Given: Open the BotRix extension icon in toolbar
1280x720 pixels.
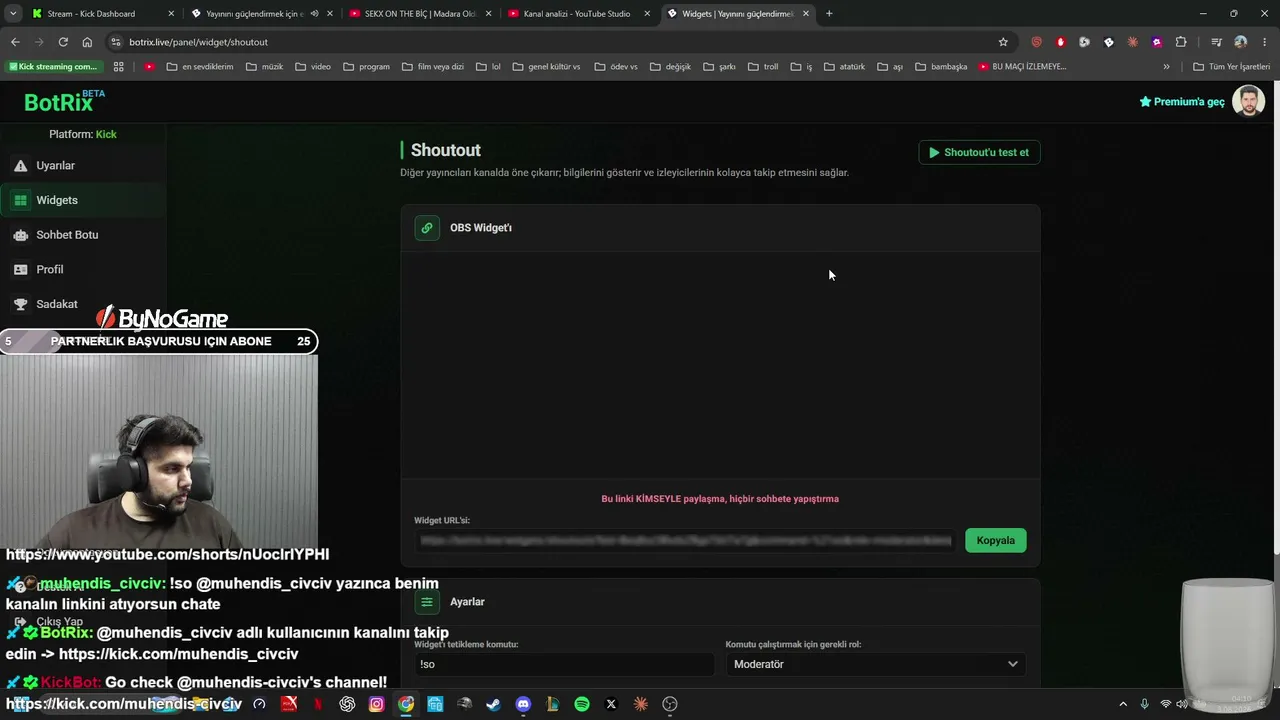Looking at the screenshot, I should click(x=1108, y=42).
